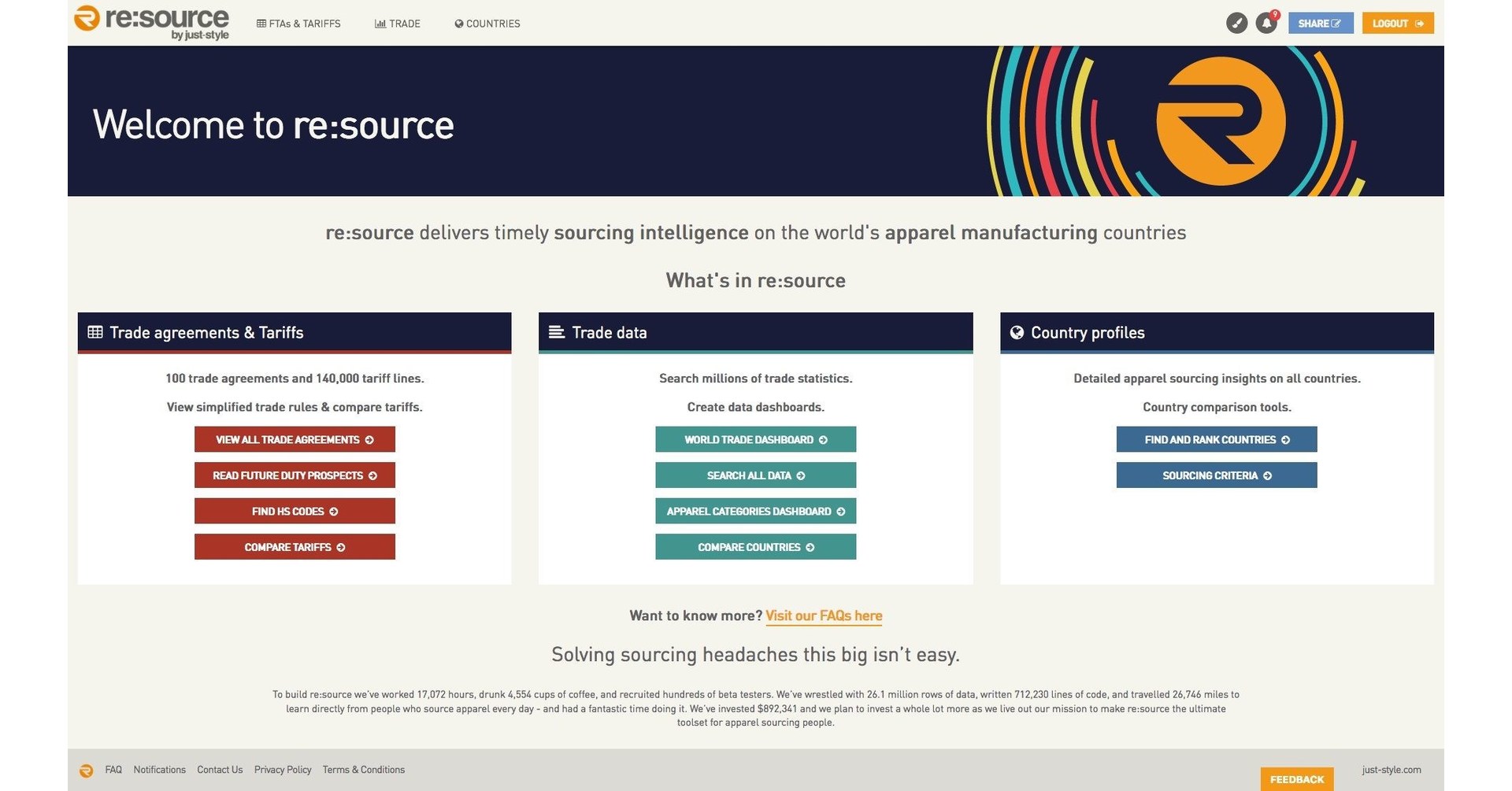Click the Feedback tab at bottom right
The width and height of the screenshot is (1512, 791).
click(x=1296, y=779)
